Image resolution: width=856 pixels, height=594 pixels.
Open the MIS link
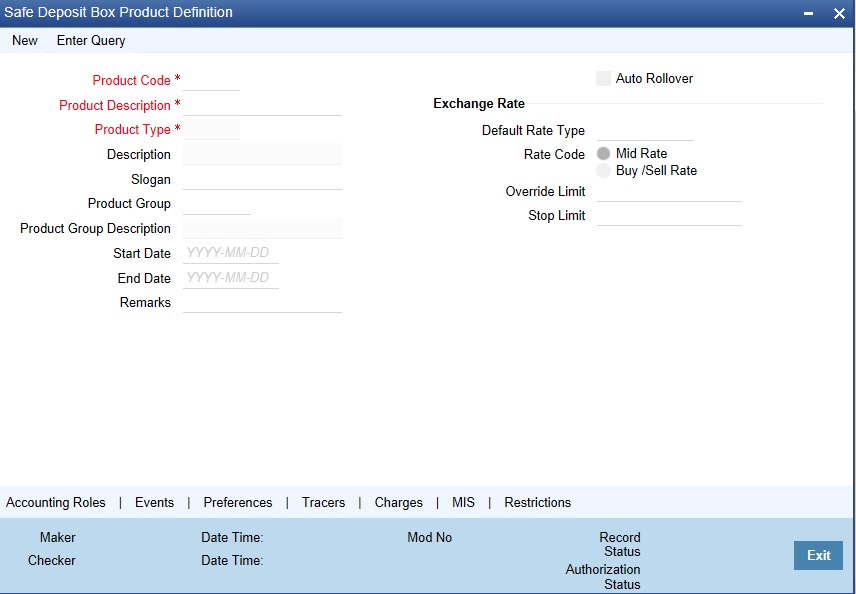point(463,502)
